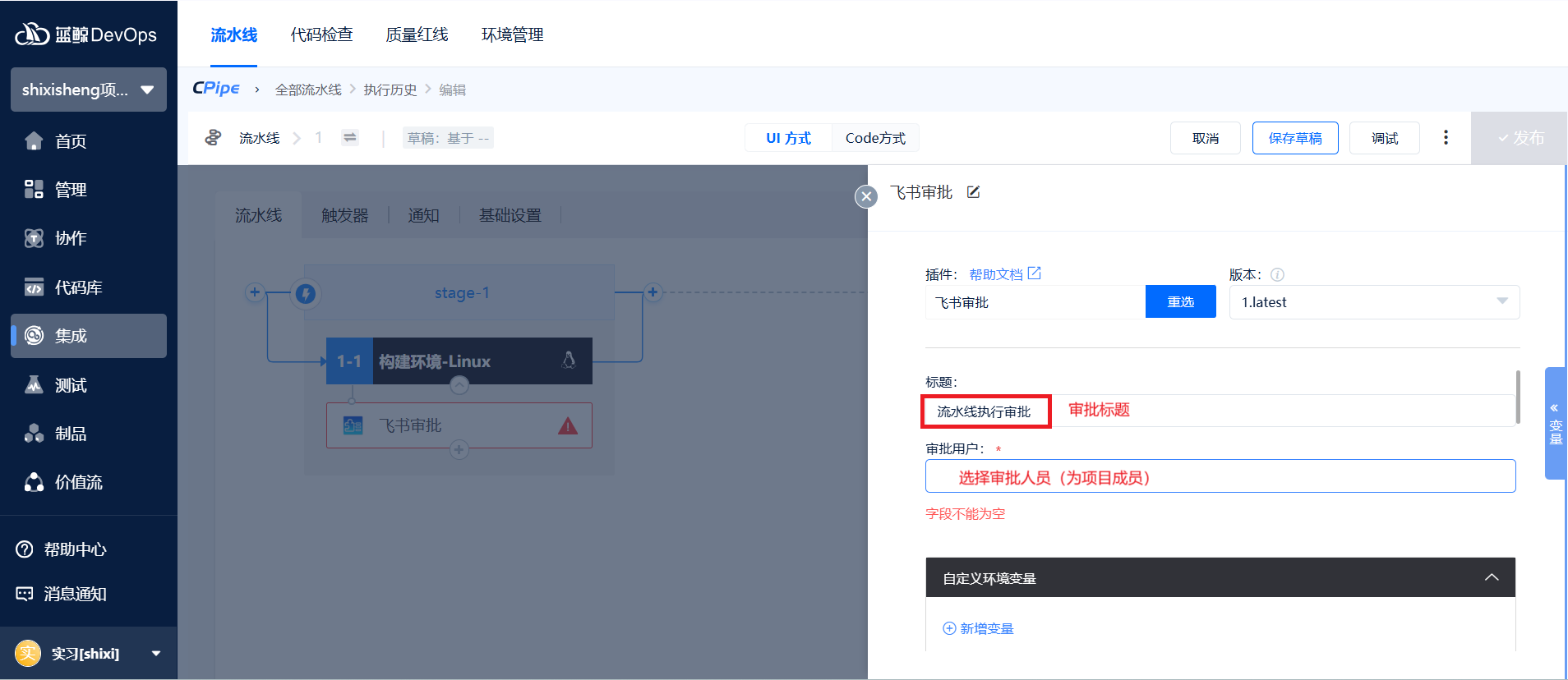This screenshot has width=1568, height=680.
Task: Switch to Code方式 editing mode
Action: tap(875, 138)
